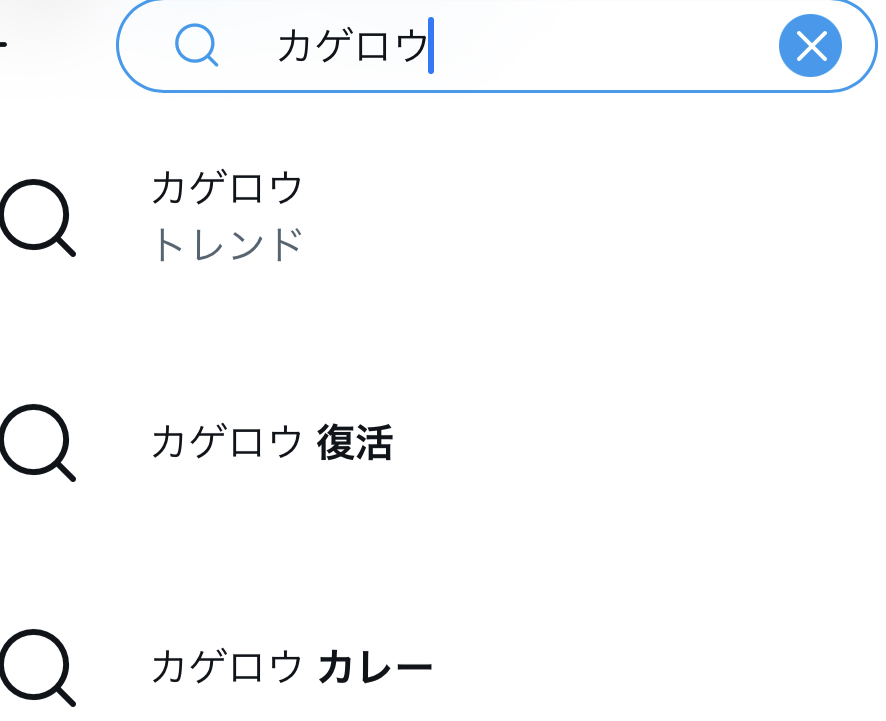Click the blue magnifier icon in search bar
886x721 pixels.
[196, 45]
